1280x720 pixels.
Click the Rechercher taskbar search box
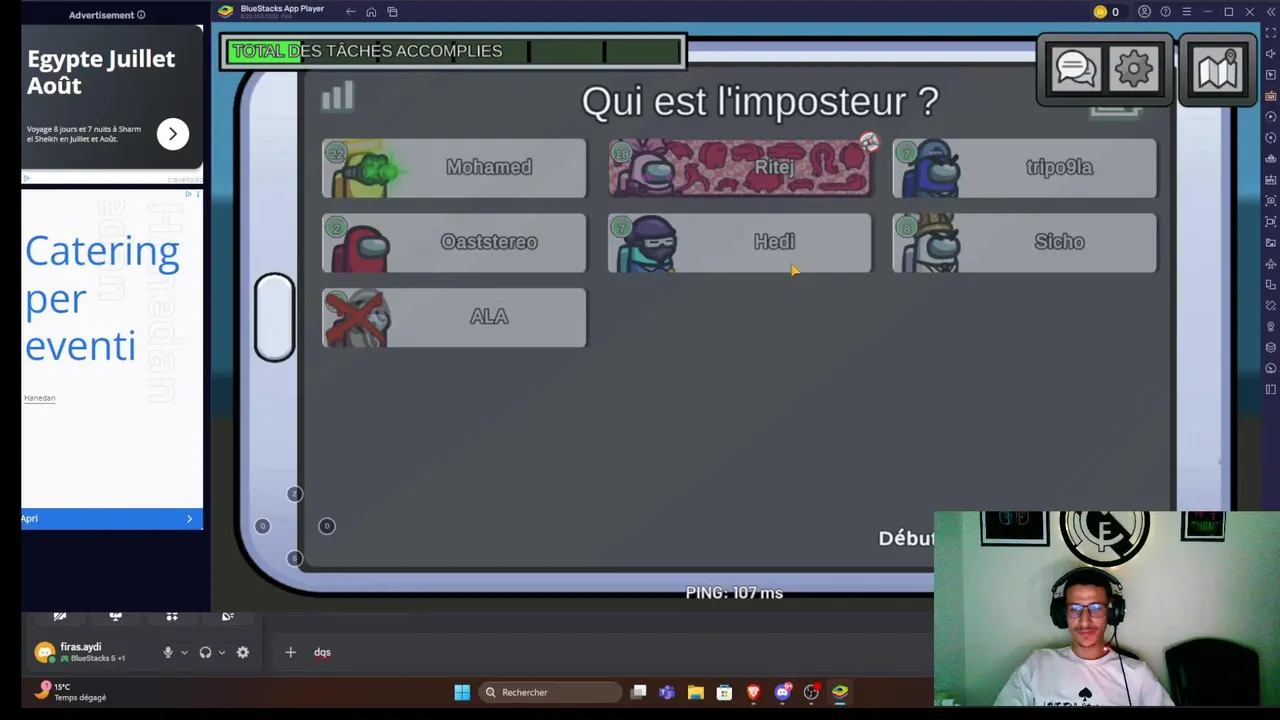pos(549,692)
